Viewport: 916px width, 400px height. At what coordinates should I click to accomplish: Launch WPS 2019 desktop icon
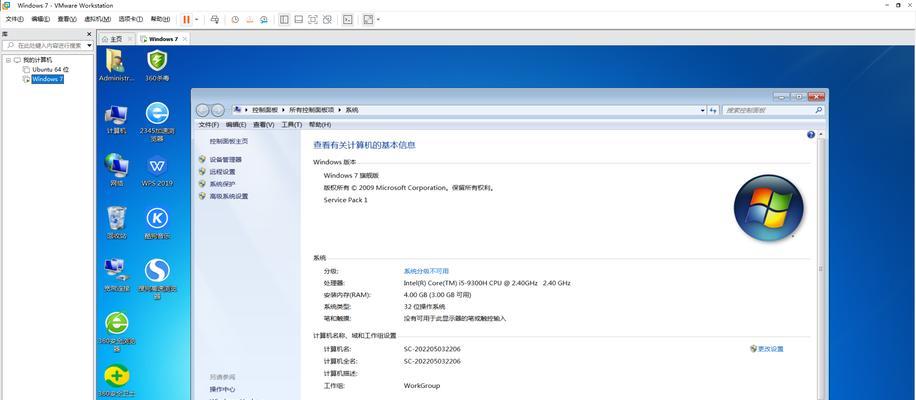point(157,170)
